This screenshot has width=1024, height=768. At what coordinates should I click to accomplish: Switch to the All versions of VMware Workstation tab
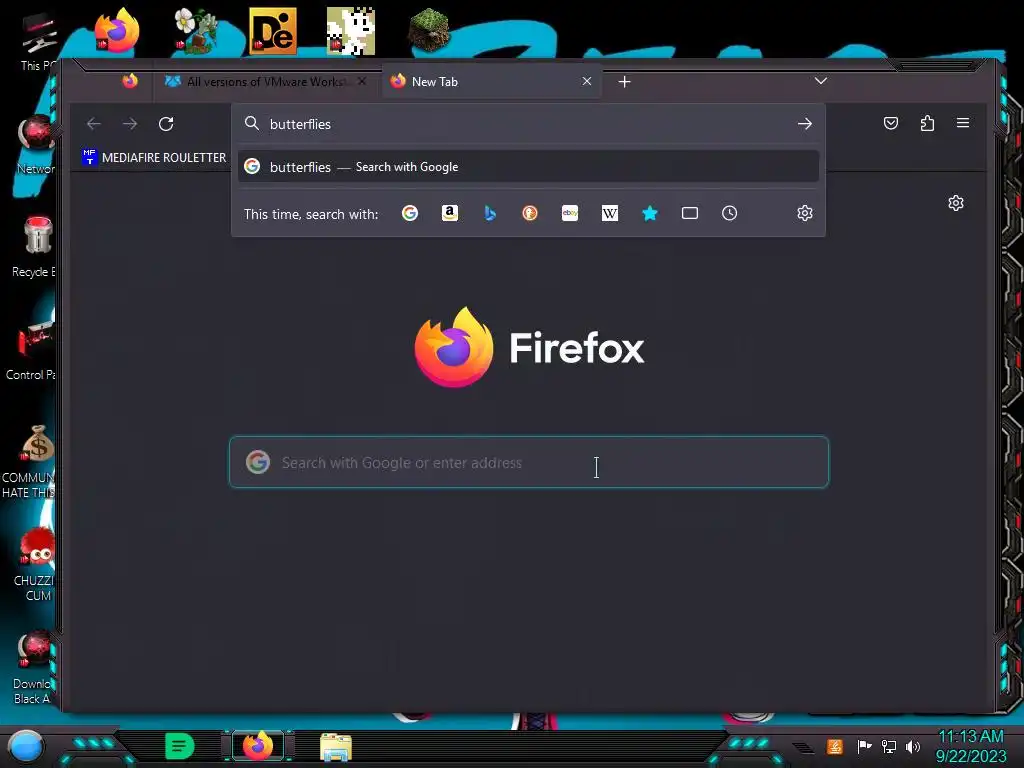(x=266, y=82)
